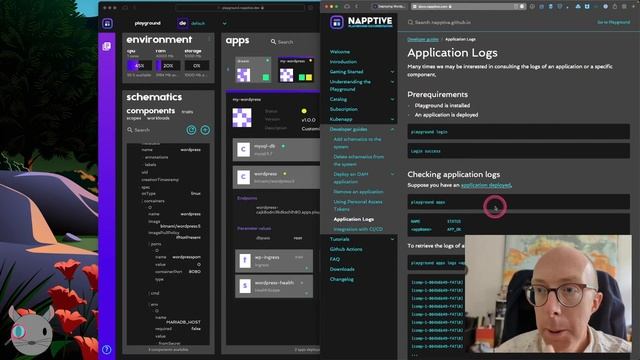Click the share icon in the right browser toolbar

(615, 7)
